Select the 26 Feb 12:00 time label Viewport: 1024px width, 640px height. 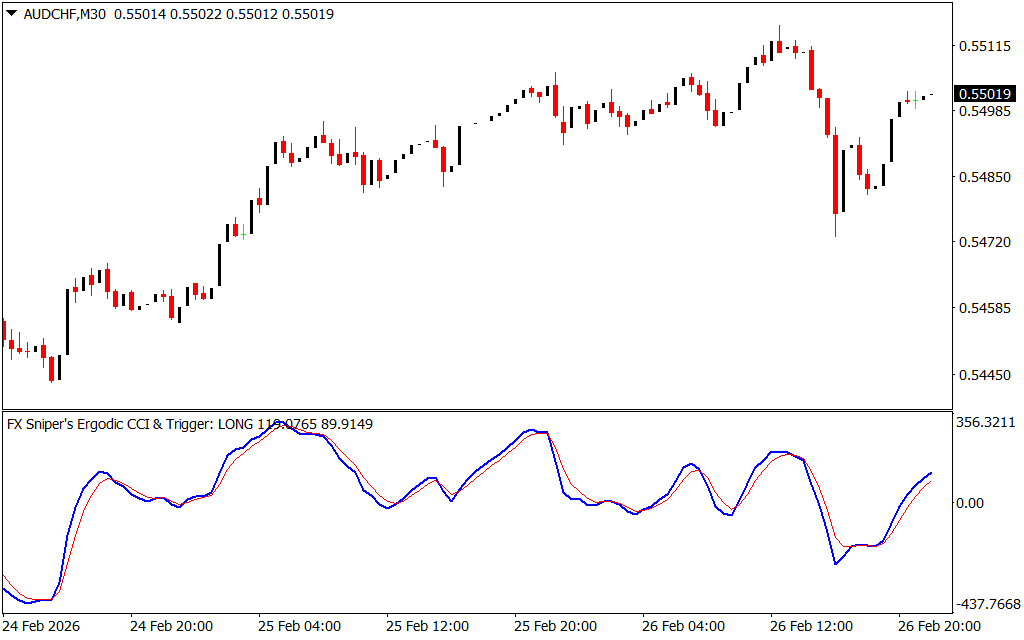(812, 626)
